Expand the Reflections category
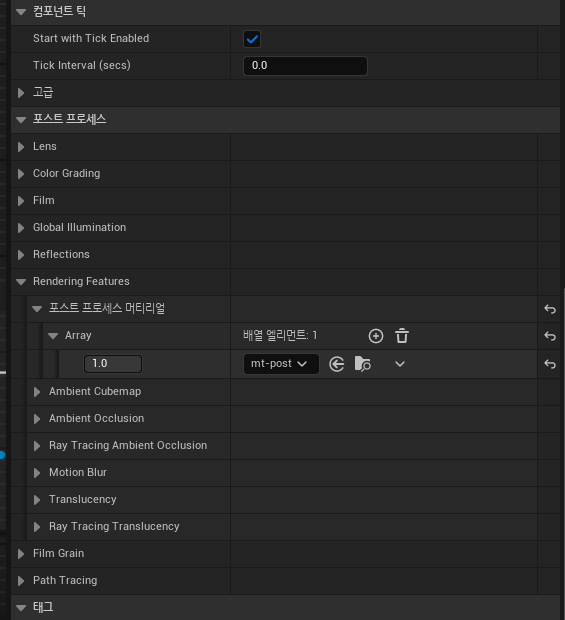The width and height of the screenshot is (565, 620). (x=21, y=255)
